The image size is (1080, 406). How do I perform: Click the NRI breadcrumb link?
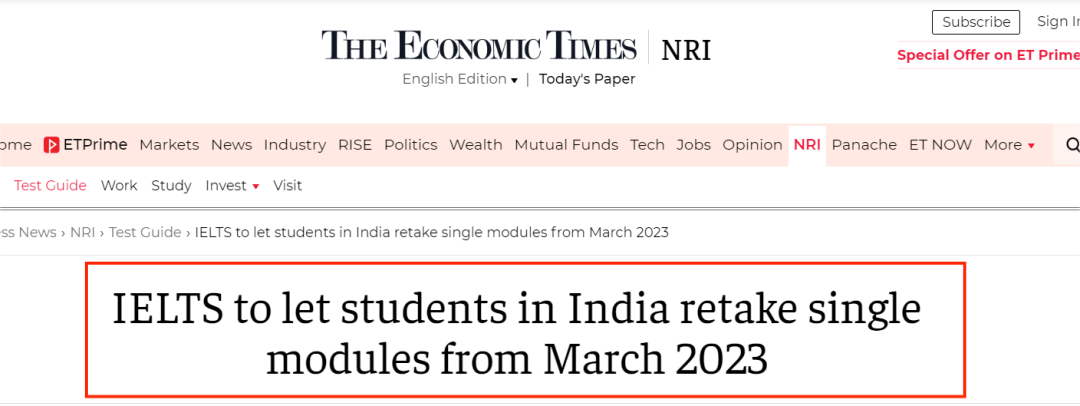(83, 232)
